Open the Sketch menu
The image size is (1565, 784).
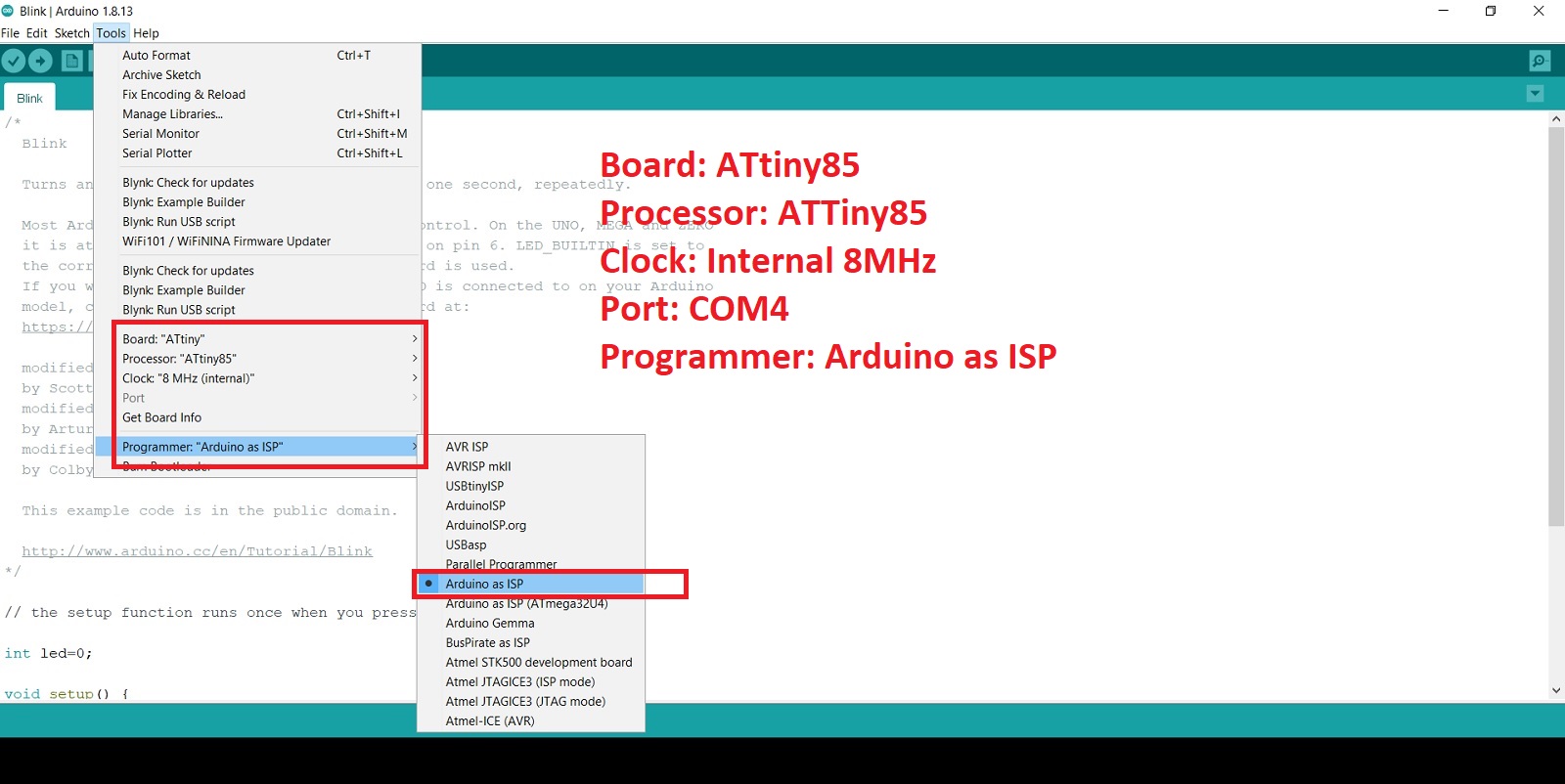tap(72, 33)
